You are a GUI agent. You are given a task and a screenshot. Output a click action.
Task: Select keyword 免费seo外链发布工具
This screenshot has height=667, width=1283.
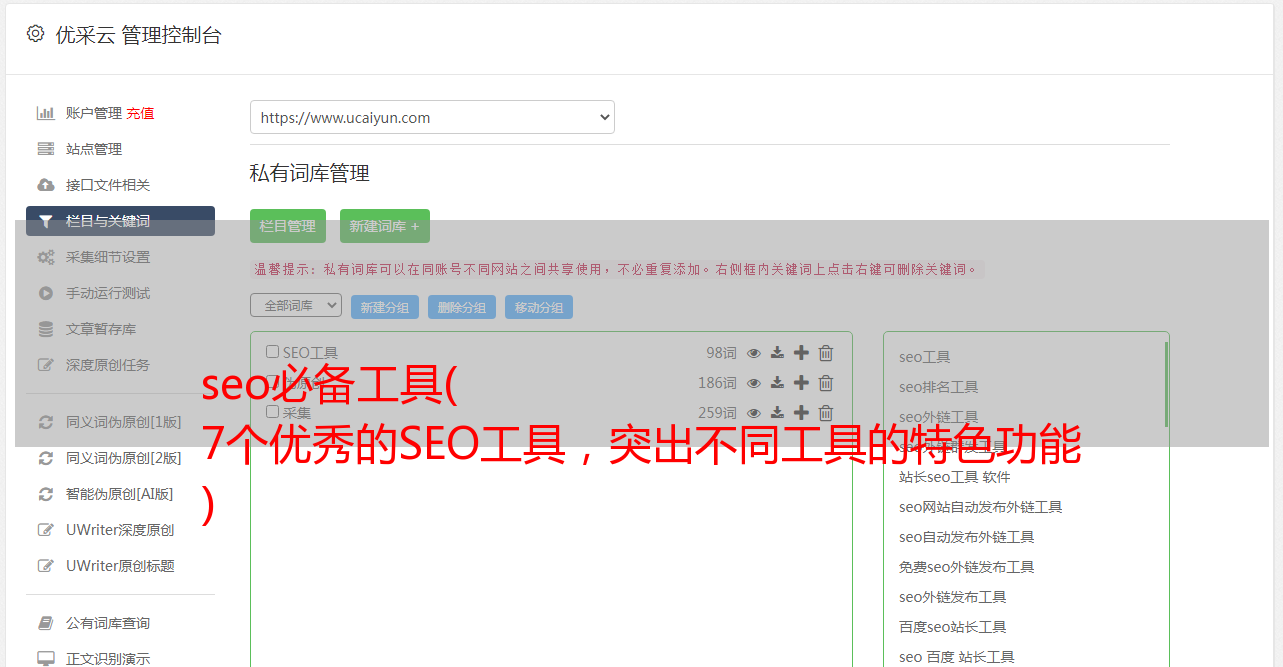click(967, 567)
